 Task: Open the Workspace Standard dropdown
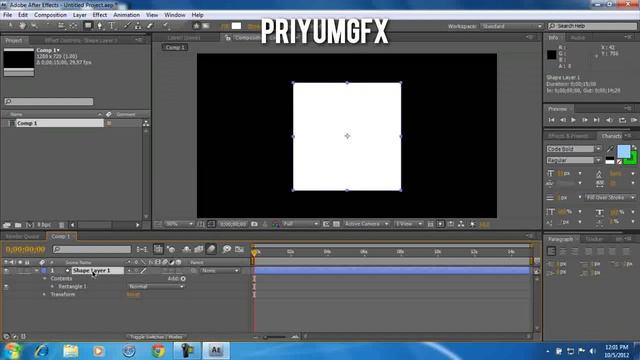(x=511, y=26)
